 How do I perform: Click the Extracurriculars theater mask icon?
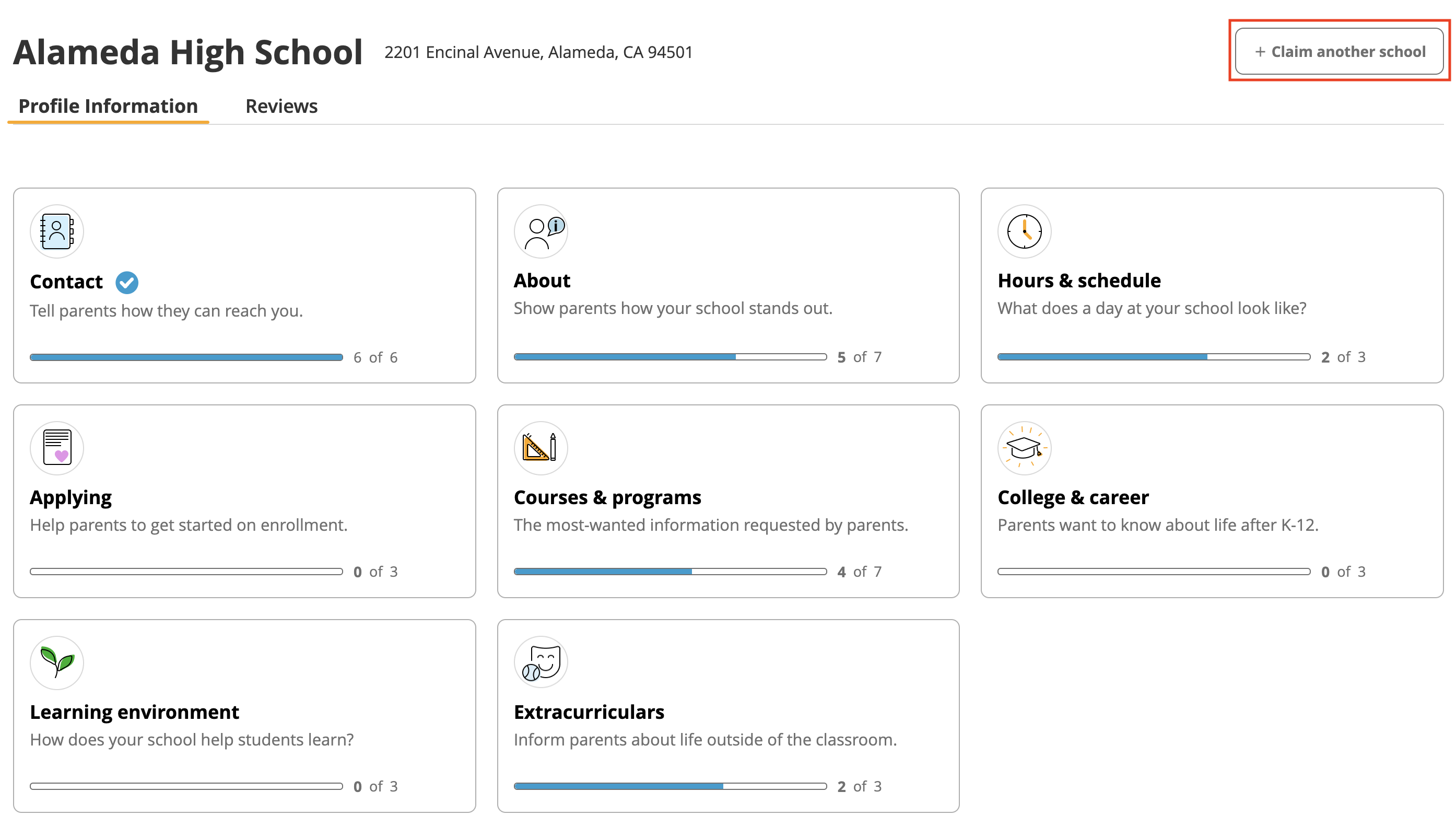541,662
